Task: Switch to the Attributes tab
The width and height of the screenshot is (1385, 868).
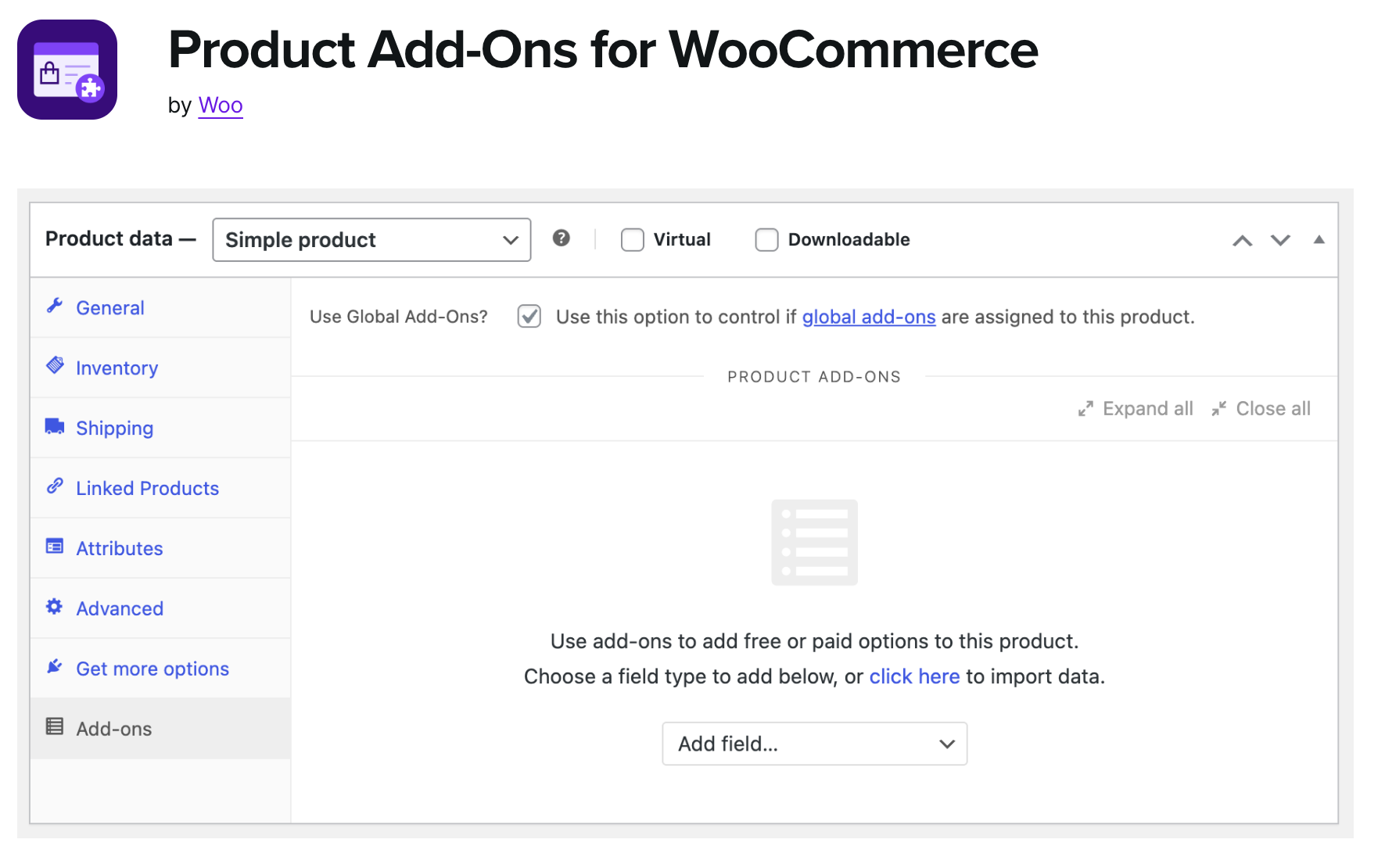Action: tap(120, 549)
